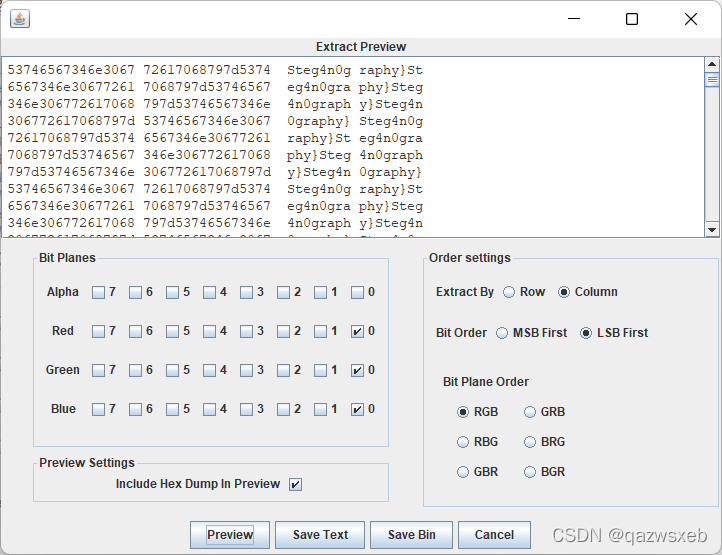Cancel the extract dialog
The image size is (722, 555).
(494, 535)
